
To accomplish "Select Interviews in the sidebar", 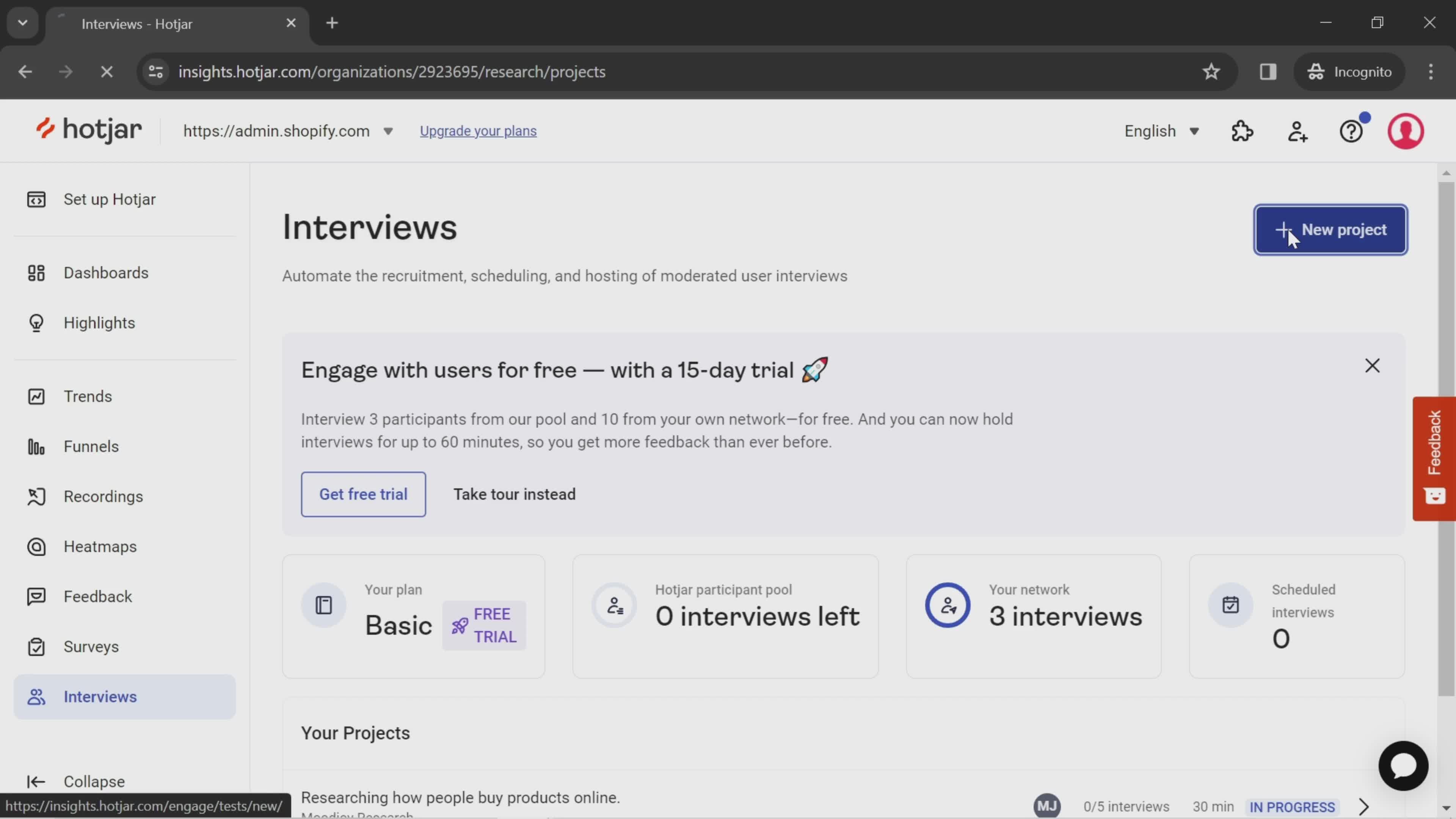I will pyautogui.click(x=124, y=697).
